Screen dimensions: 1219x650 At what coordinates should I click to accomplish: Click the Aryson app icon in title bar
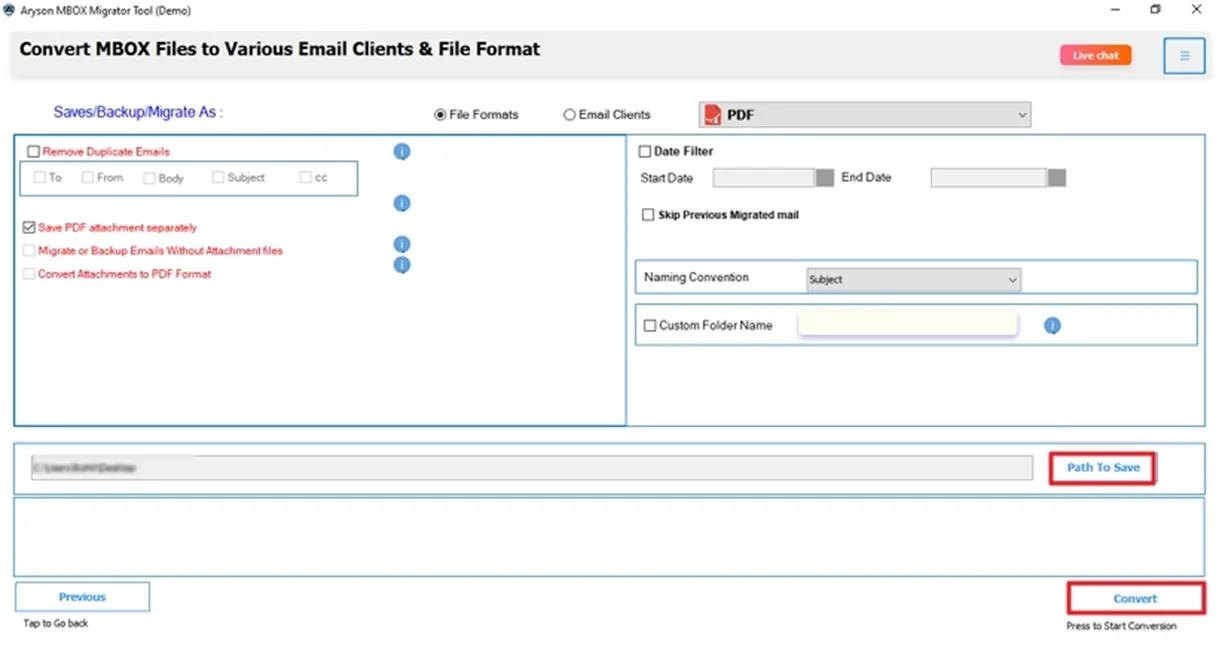click(x=9, y=10)
